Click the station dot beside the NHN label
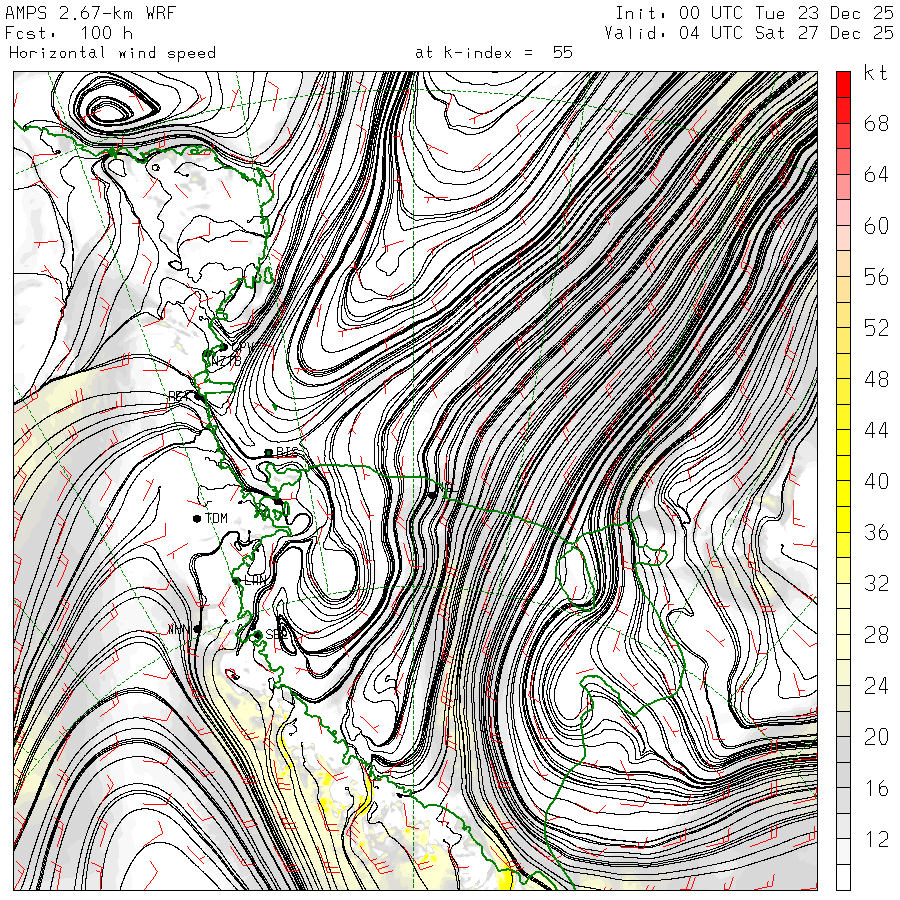The image size is (900, 900). coord(198,629)
